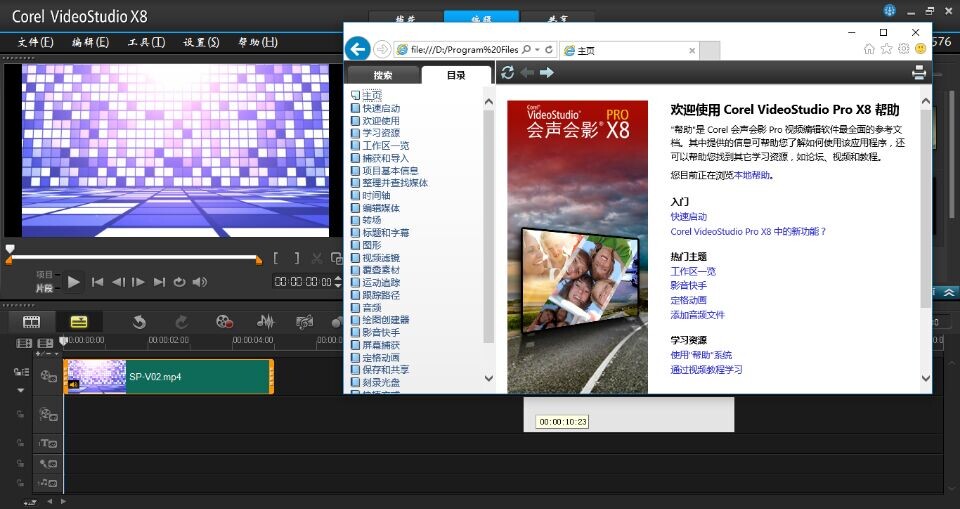This screenshot has height=509, width=960.
Task: Switch to Timeline view icon
Action: click(x=78, y=322)
